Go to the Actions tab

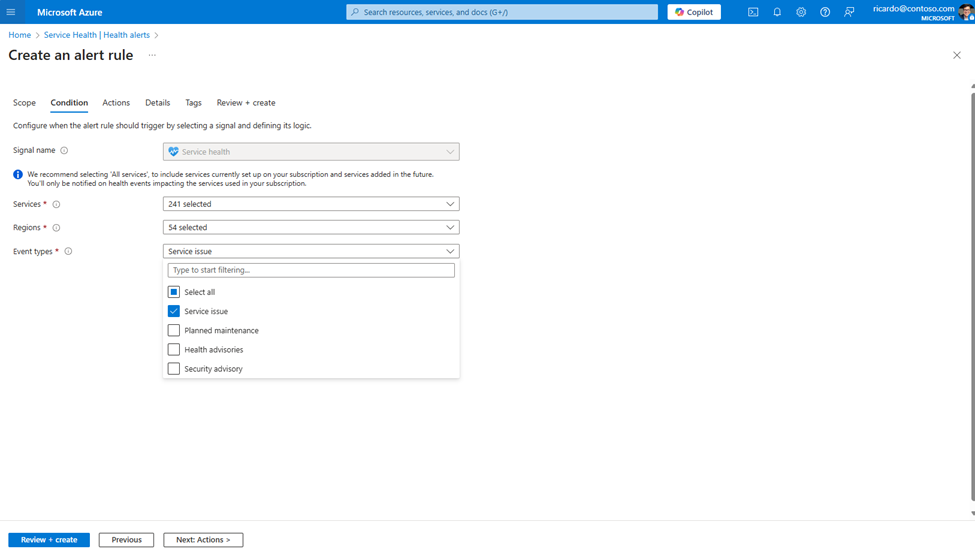point(116,103)
